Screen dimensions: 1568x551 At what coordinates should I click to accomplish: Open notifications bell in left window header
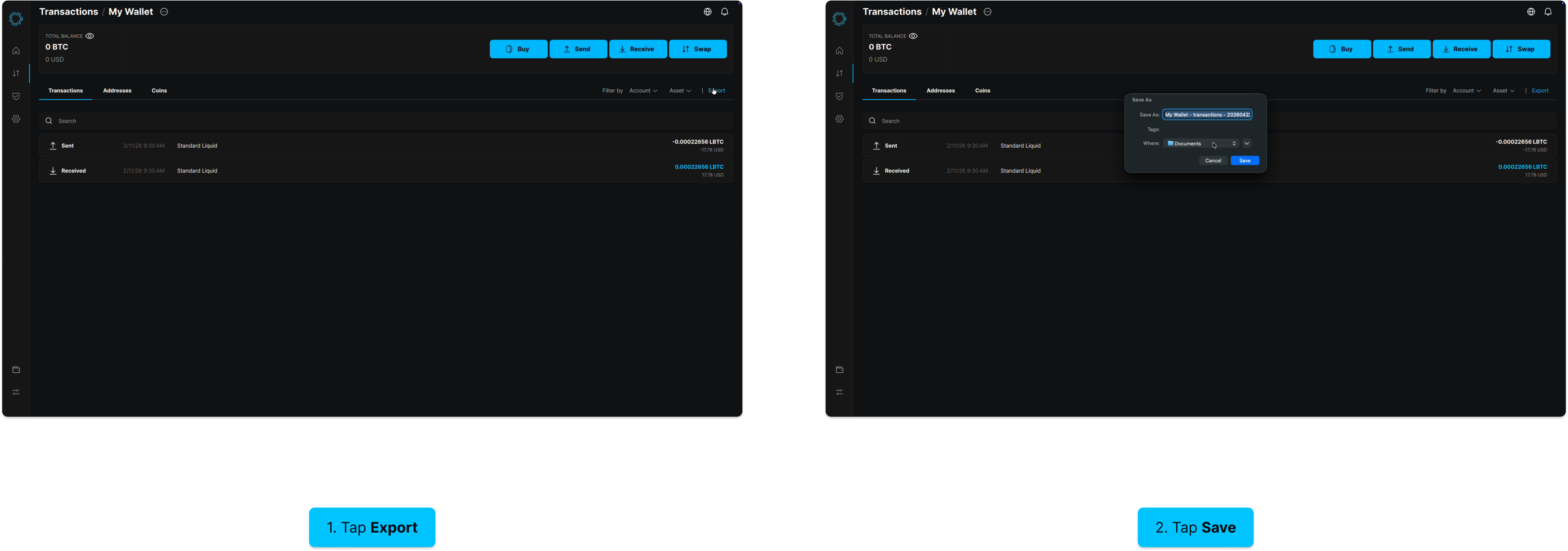click(x=725, y=11)
